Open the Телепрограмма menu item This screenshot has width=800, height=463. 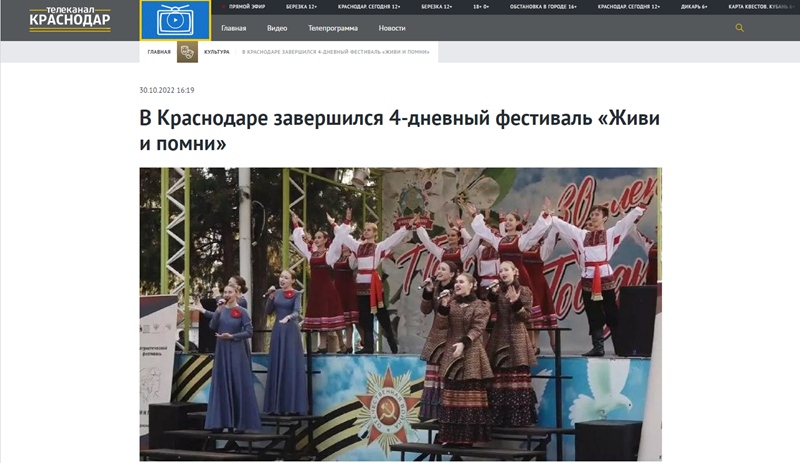pyautogui.click(x=333, y=28)
